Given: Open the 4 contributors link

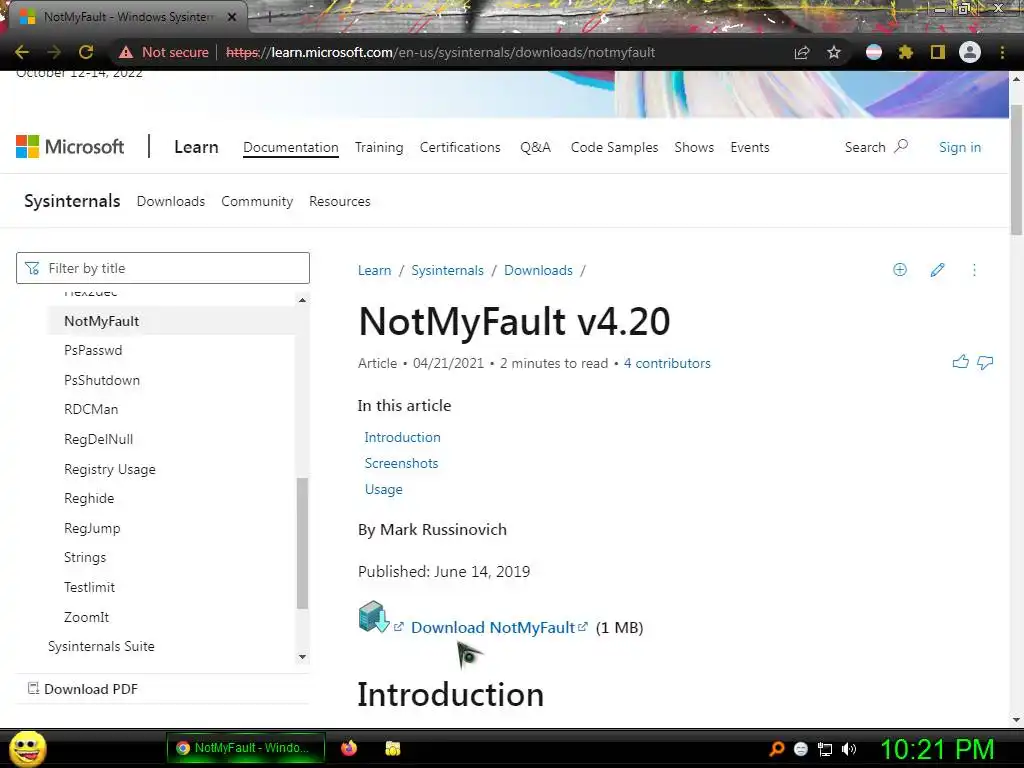Looking at the screenshot, I should click(667, 363).
